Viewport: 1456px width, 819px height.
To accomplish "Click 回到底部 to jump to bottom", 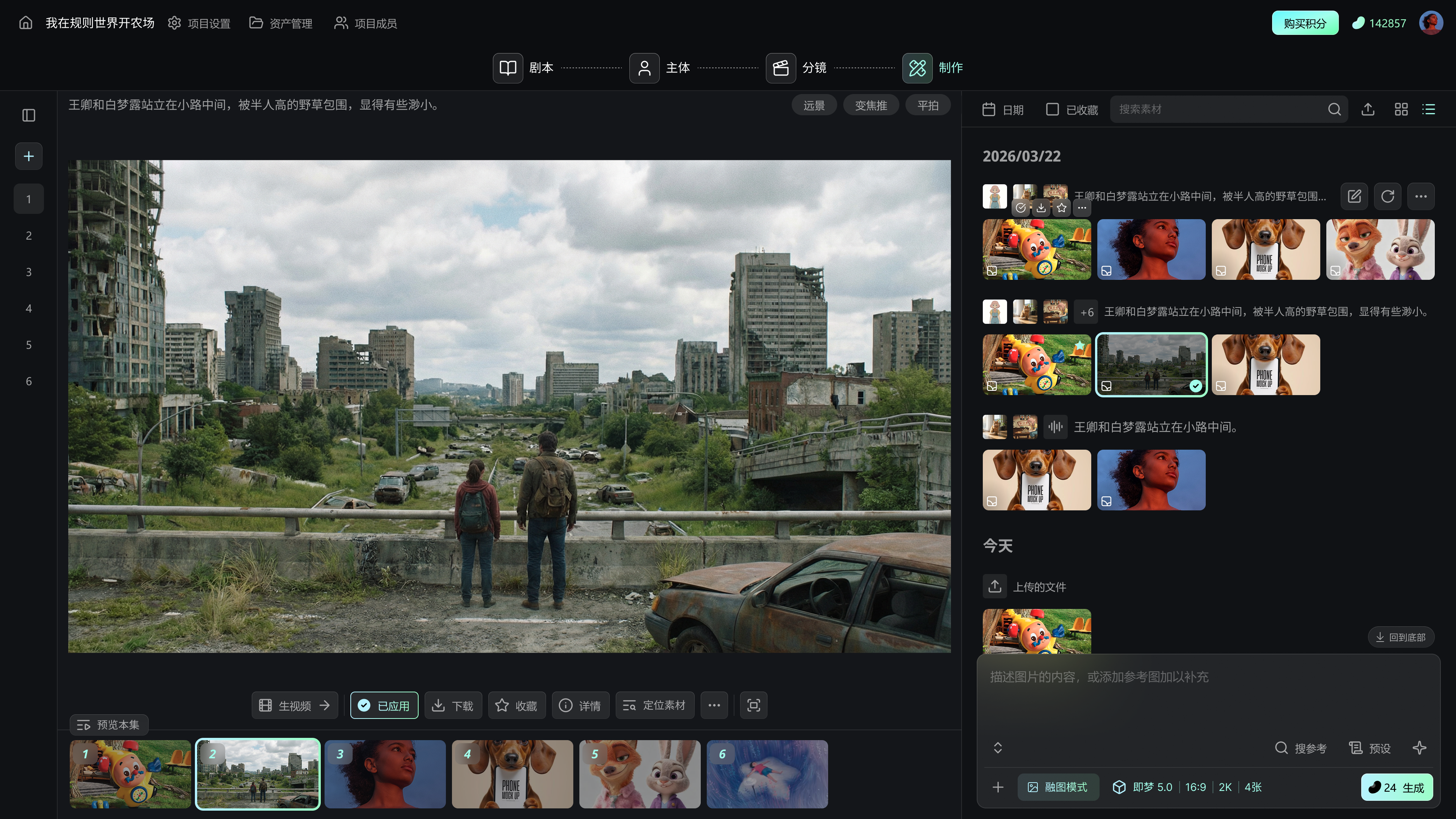I will click(1401, 637).
